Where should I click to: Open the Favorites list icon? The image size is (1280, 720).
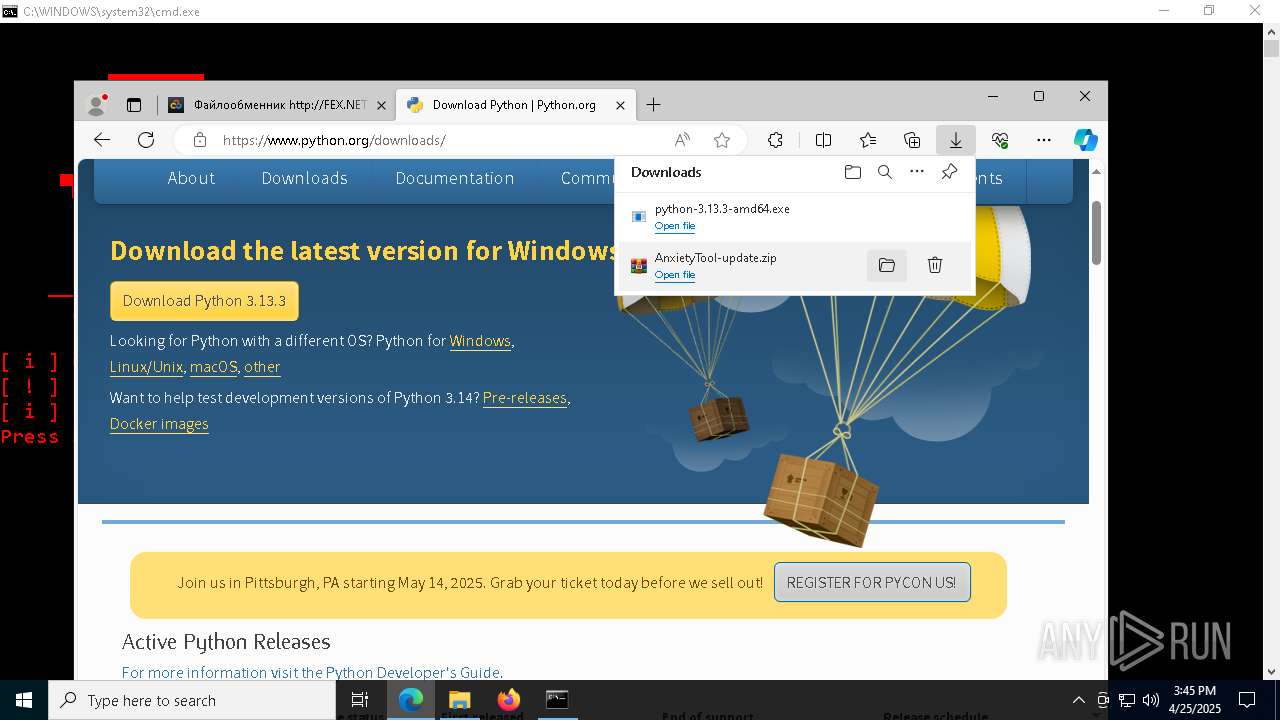point(868,140)
